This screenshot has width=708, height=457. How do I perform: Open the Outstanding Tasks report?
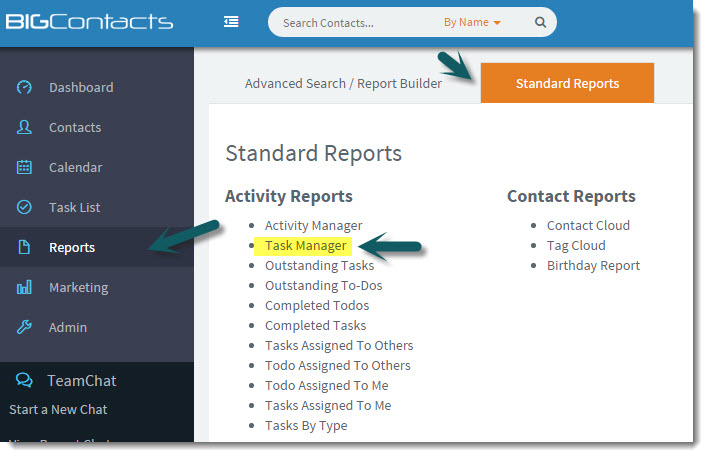coord(319,266)
